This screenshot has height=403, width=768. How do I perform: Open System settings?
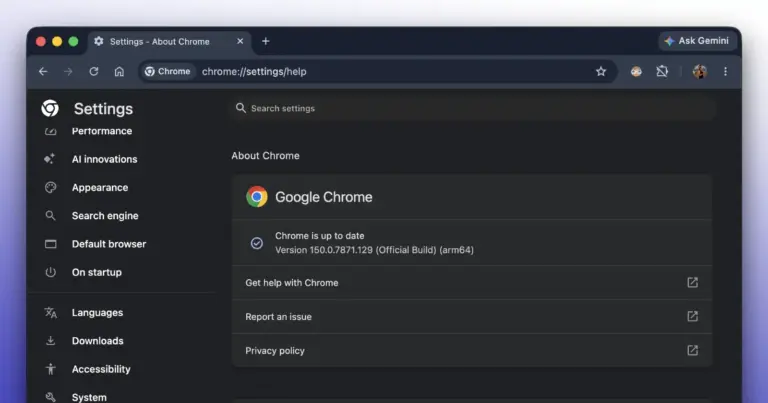click(89, 397)
